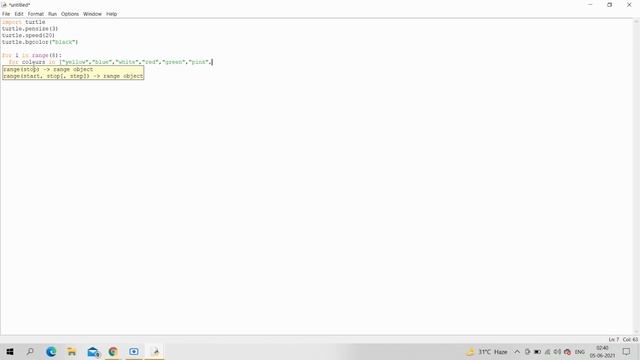640x360 pixels.
Task: Open the Window menu
Action: (92, 14)
